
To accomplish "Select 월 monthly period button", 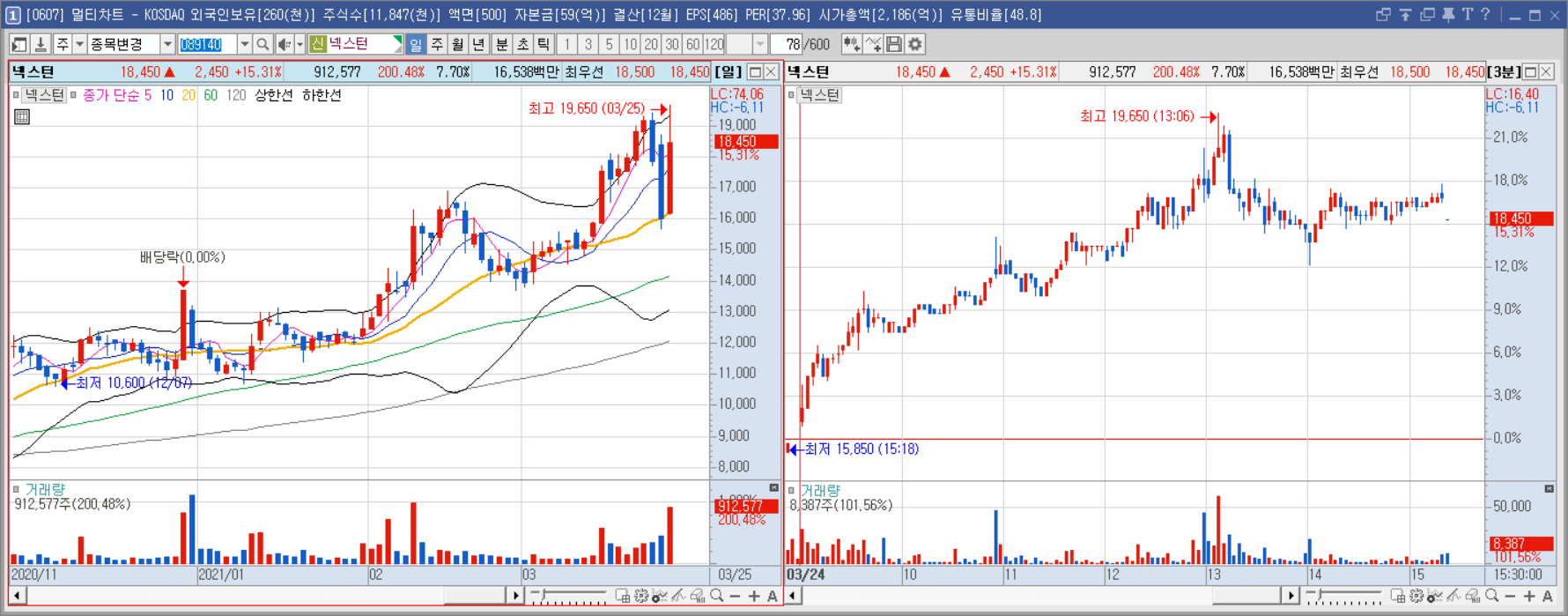I will [x=458, y=44].
